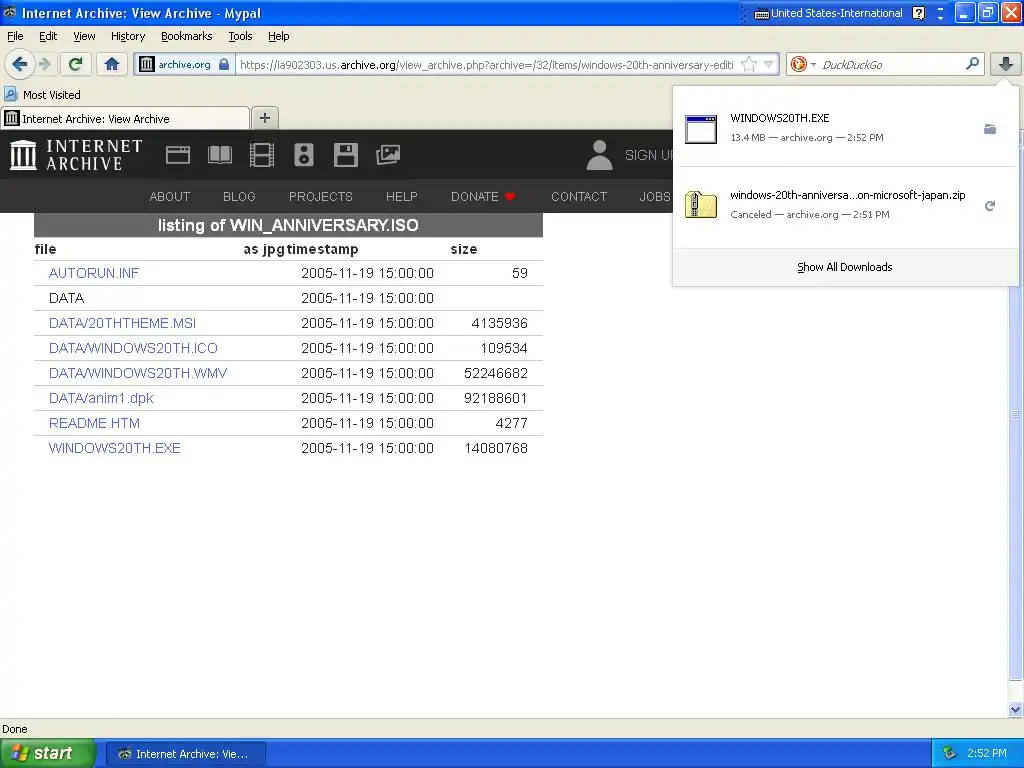
Task: Click the United States-International keyboard indicator
Action: (827, 13)
